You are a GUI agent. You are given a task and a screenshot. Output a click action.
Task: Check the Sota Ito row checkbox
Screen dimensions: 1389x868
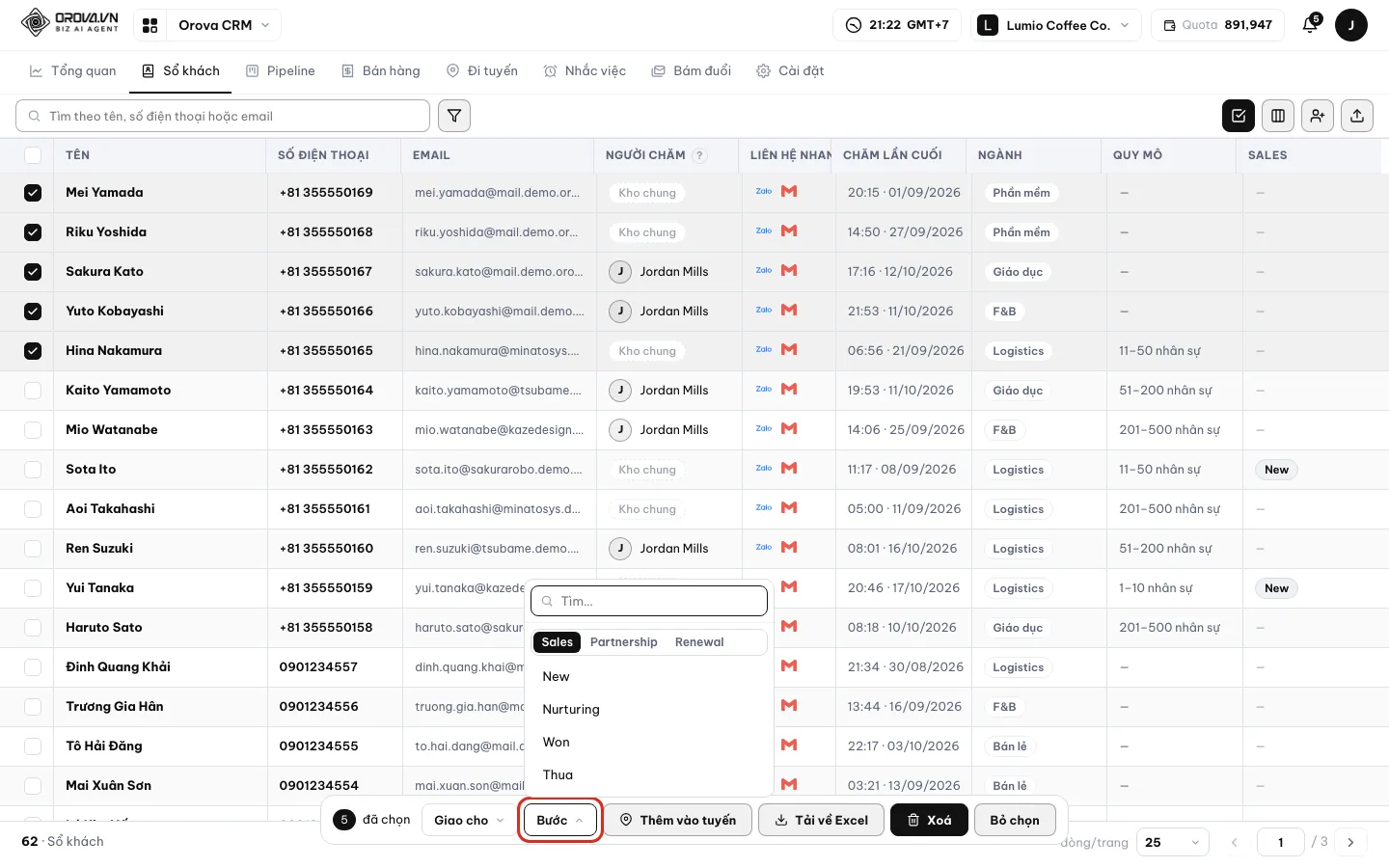[x=33, y=470]
